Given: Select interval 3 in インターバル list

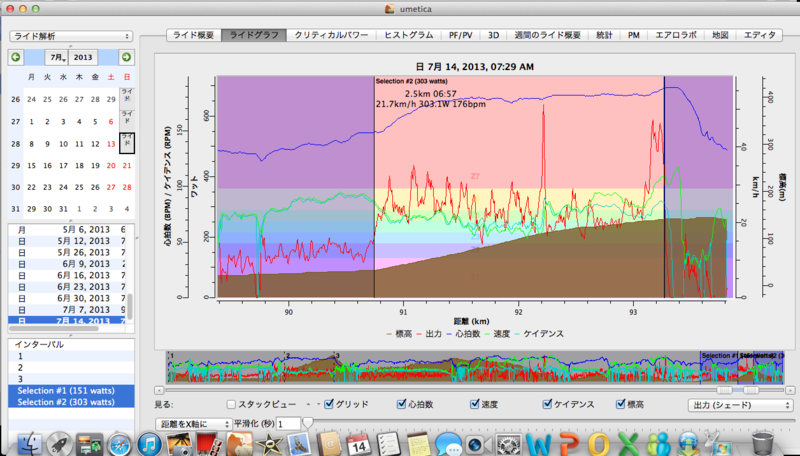Looking at the screenshot, I should click(x=71, y=379).
